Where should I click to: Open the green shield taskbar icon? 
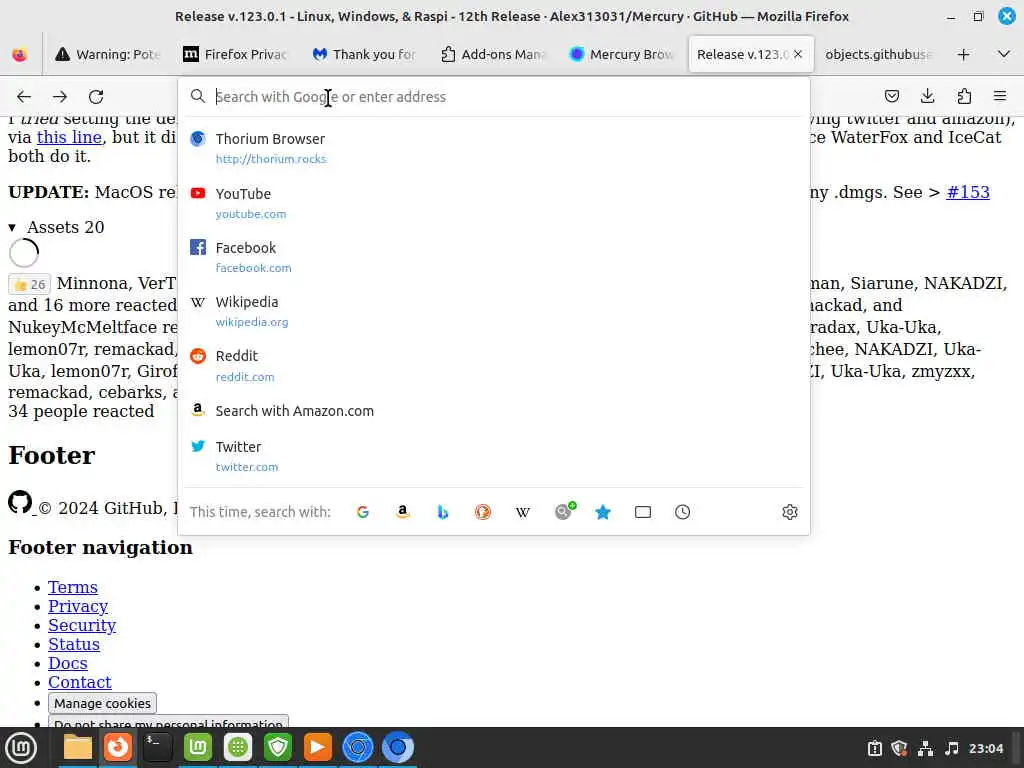click(278, 747)
